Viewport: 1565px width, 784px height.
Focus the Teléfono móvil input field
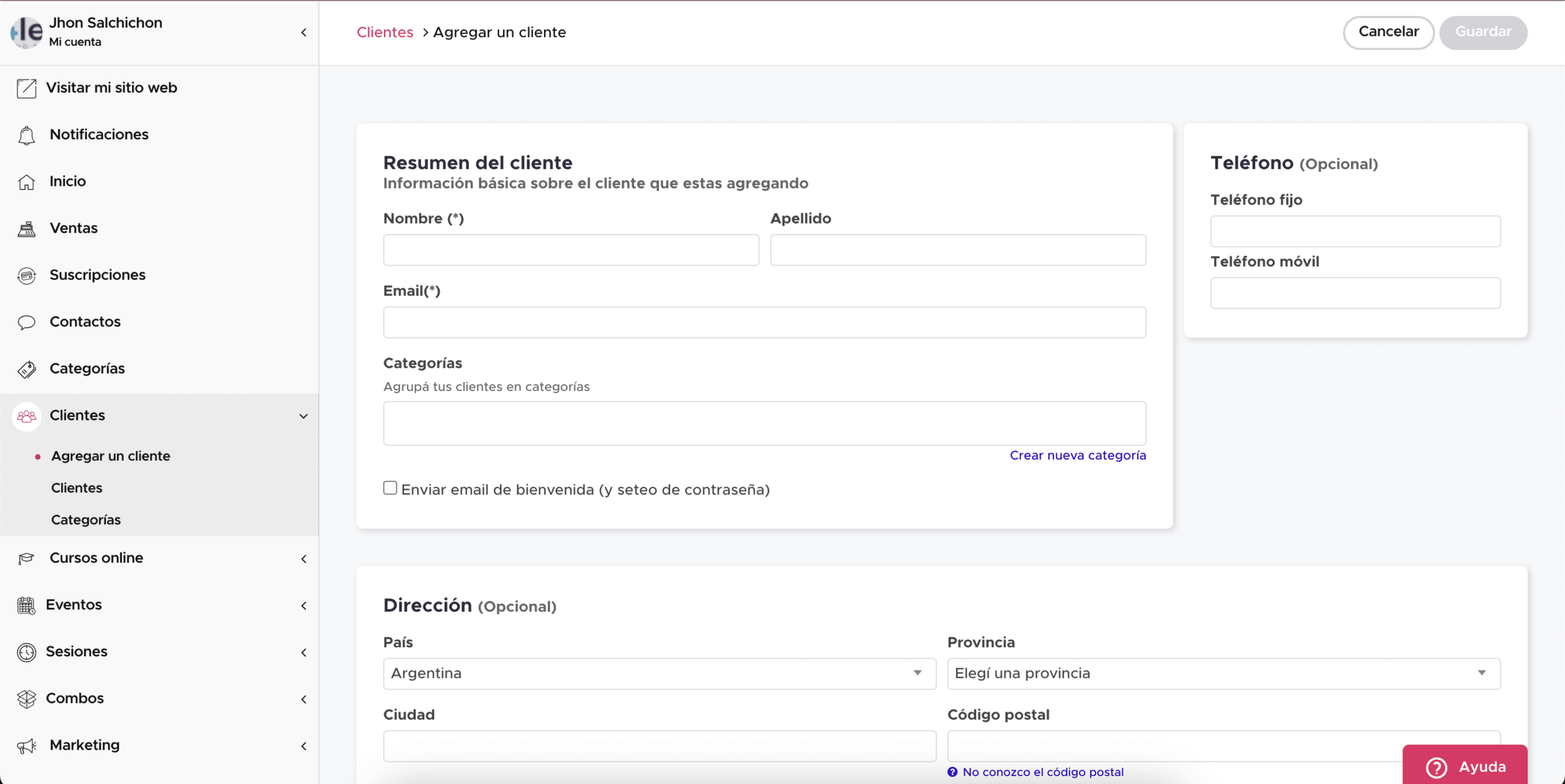point(1355,293)
